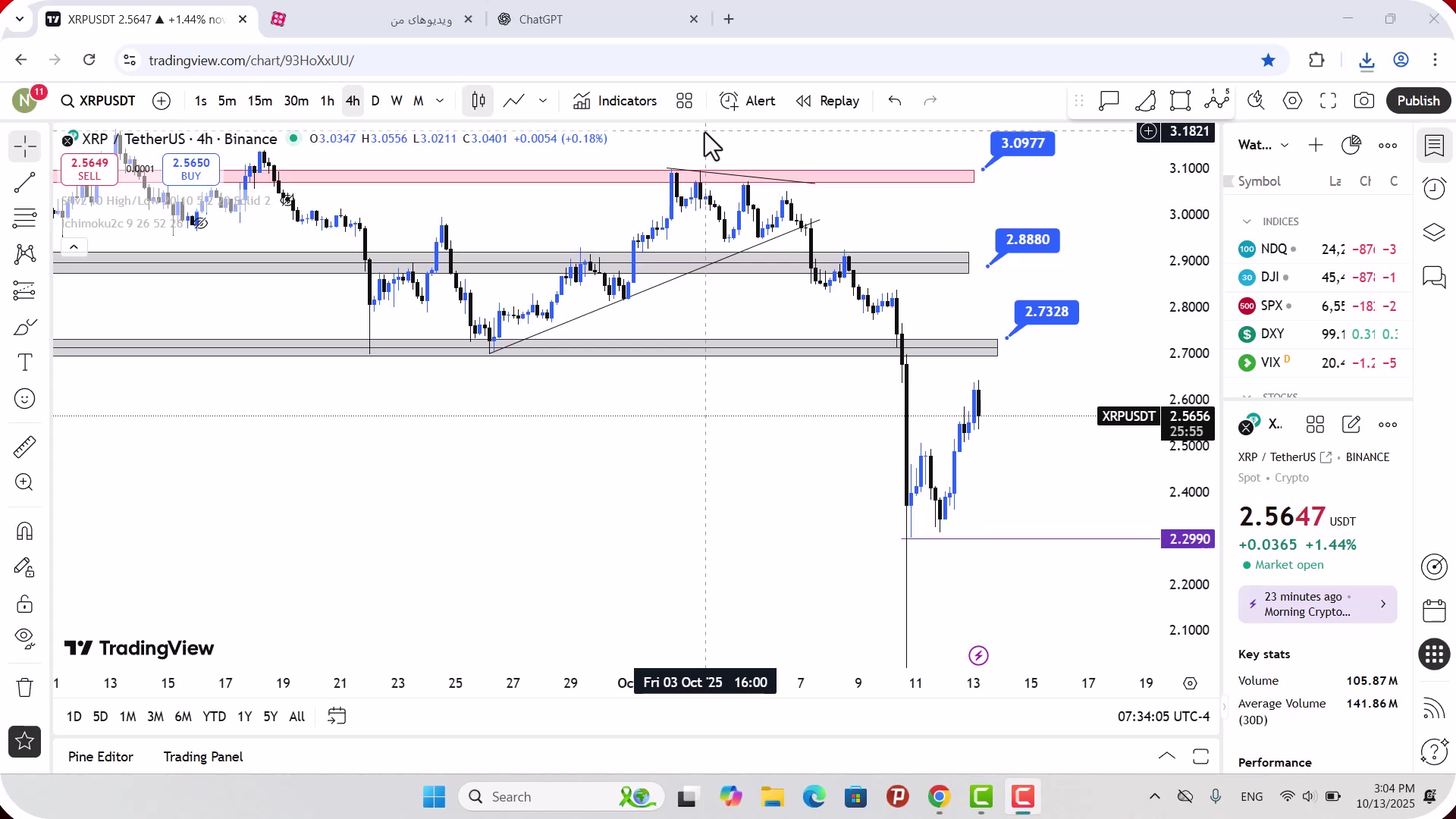
Task: Switch to 30m timeframe
Action: point(297,101)
